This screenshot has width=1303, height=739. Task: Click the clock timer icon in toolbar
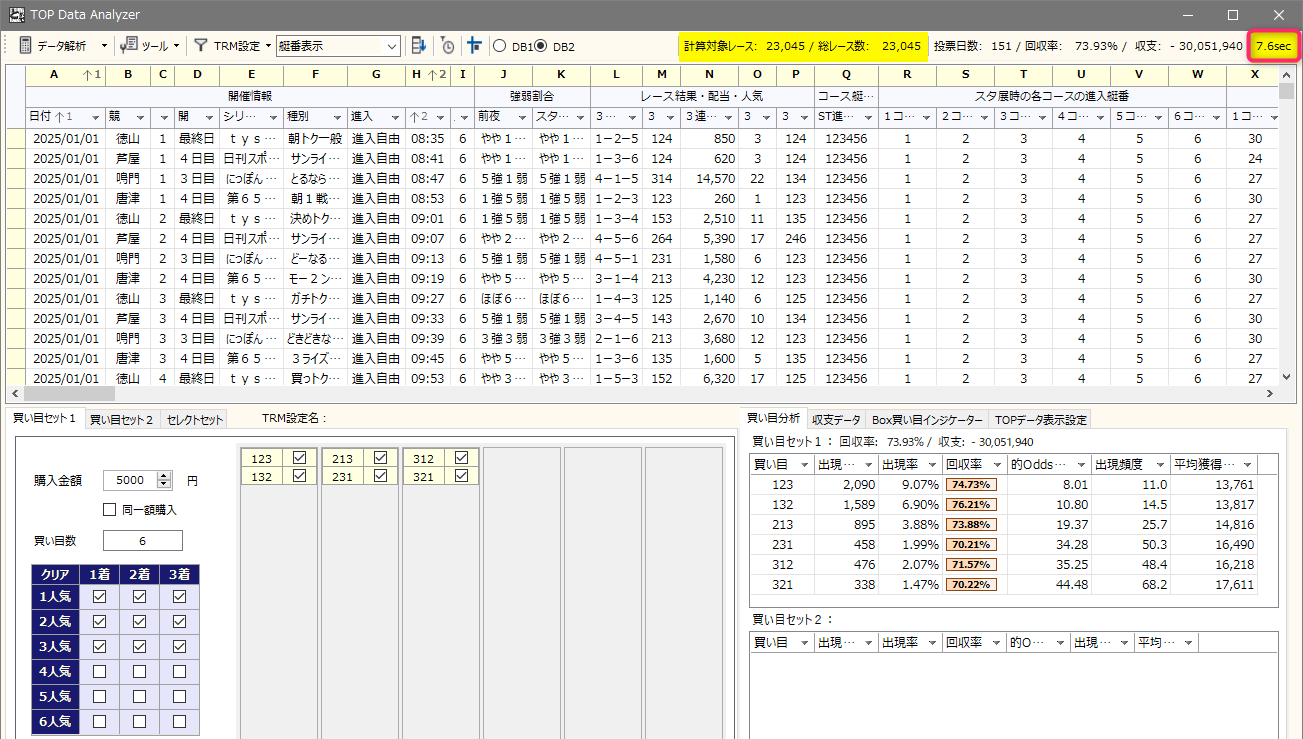click(x=447, y=46)
